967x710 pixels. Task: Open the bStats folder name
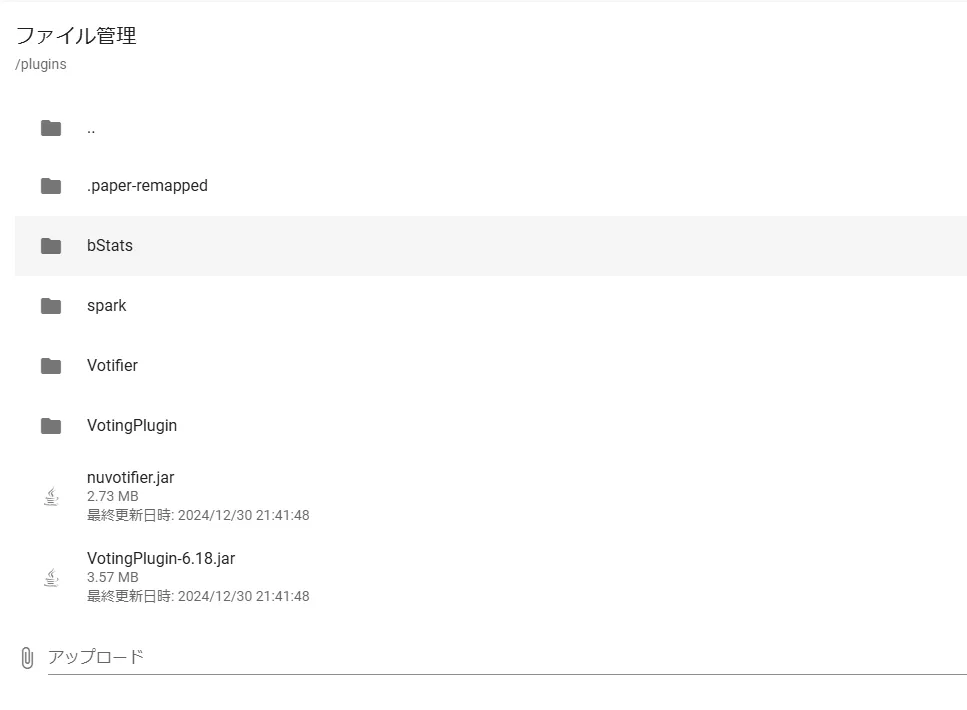(x=110, y=246)
